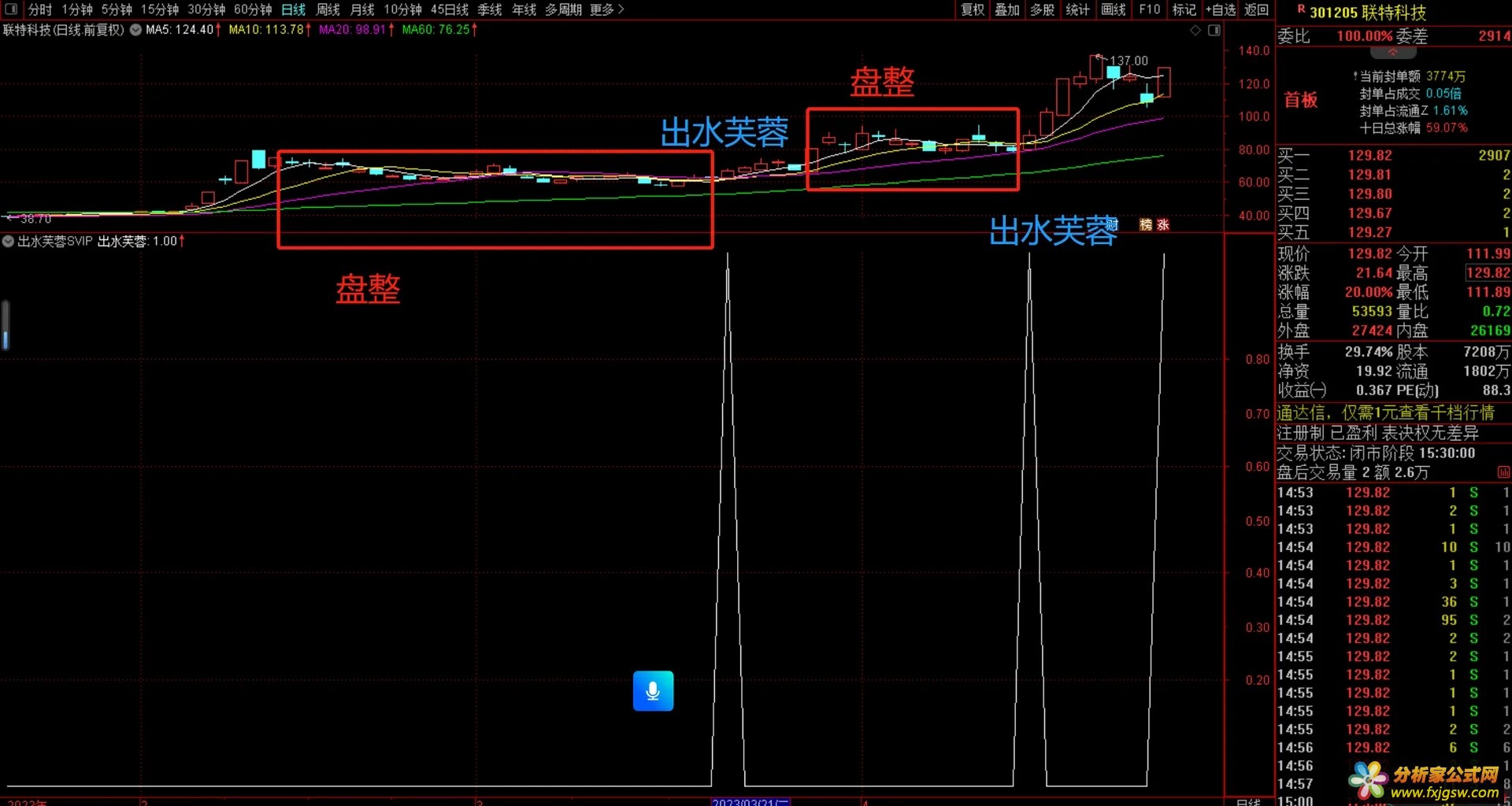Click the 137.00 high price marker
1512x806 pixels.
[1128, 61]
